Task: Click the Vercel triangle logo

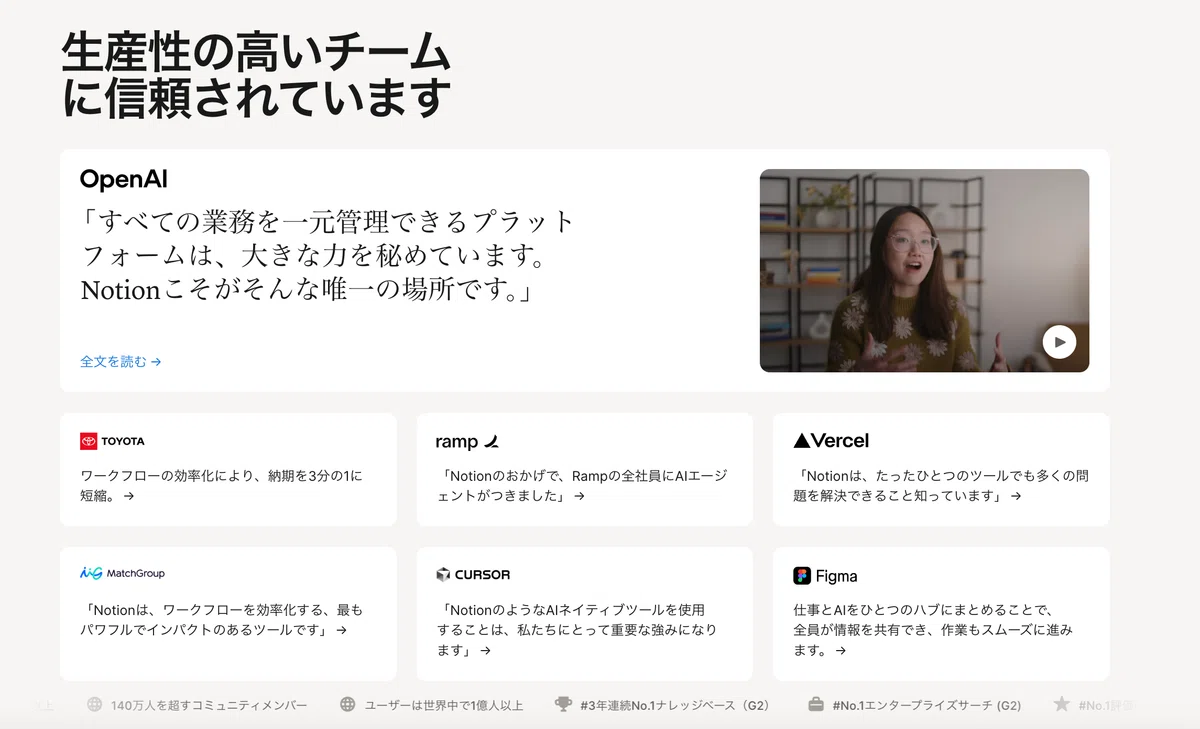Action: point(802,440)
